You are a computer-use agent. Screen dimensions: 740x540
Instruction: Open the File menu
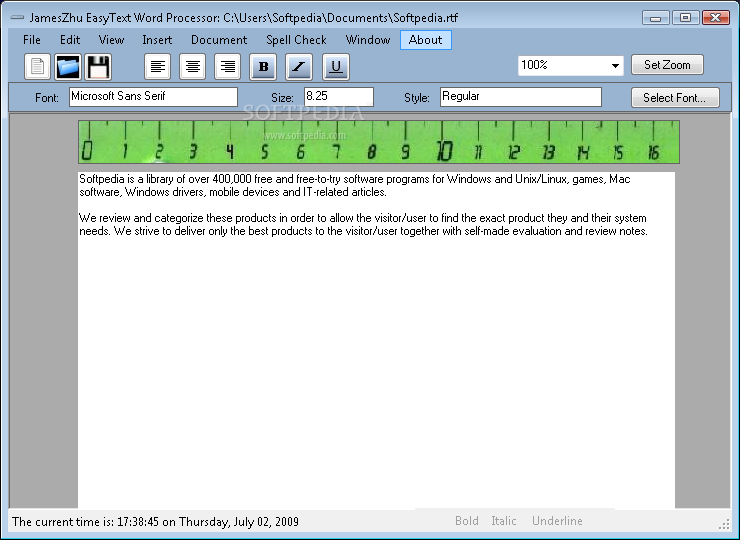point(32,40)
